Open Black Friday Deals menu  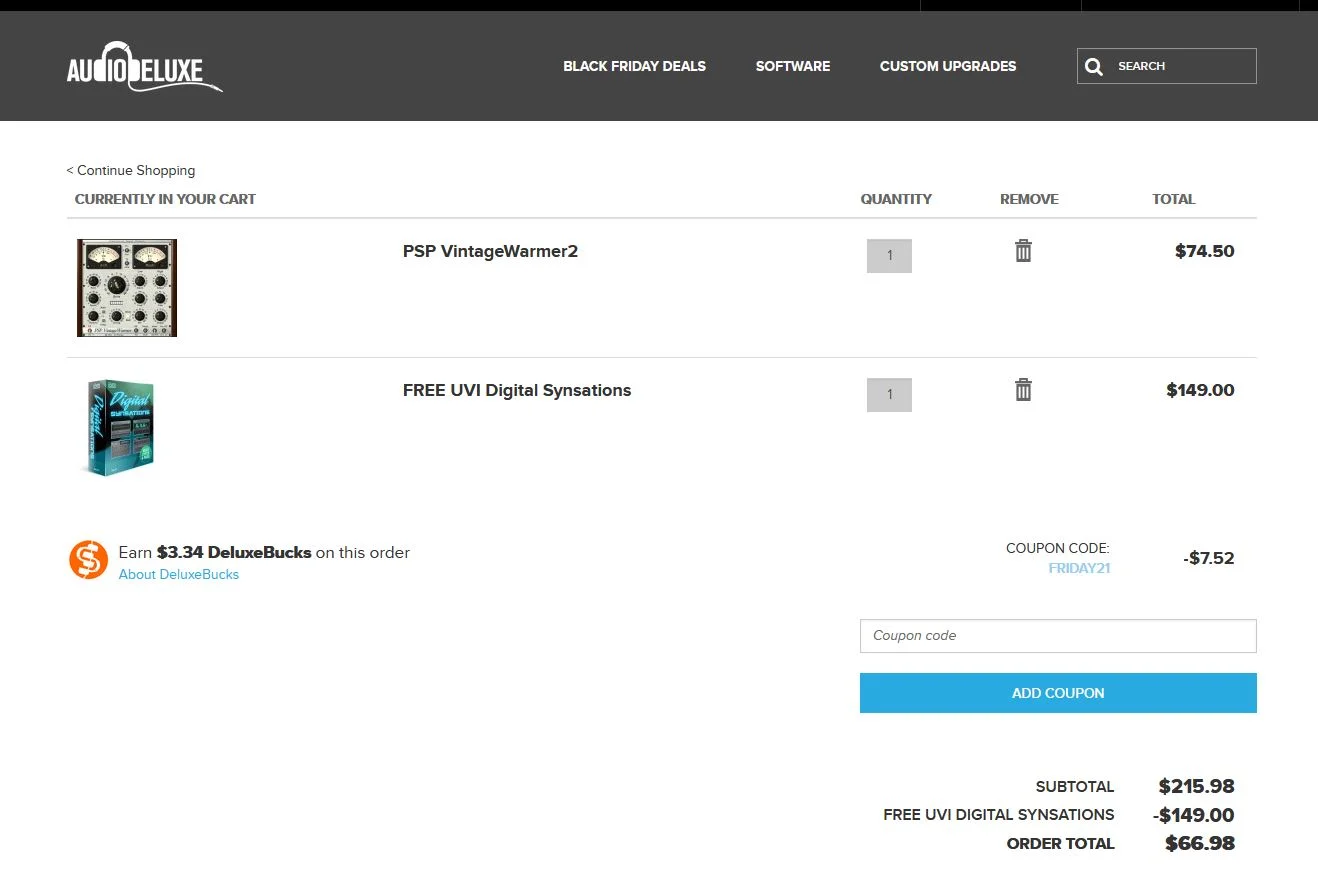634,66
